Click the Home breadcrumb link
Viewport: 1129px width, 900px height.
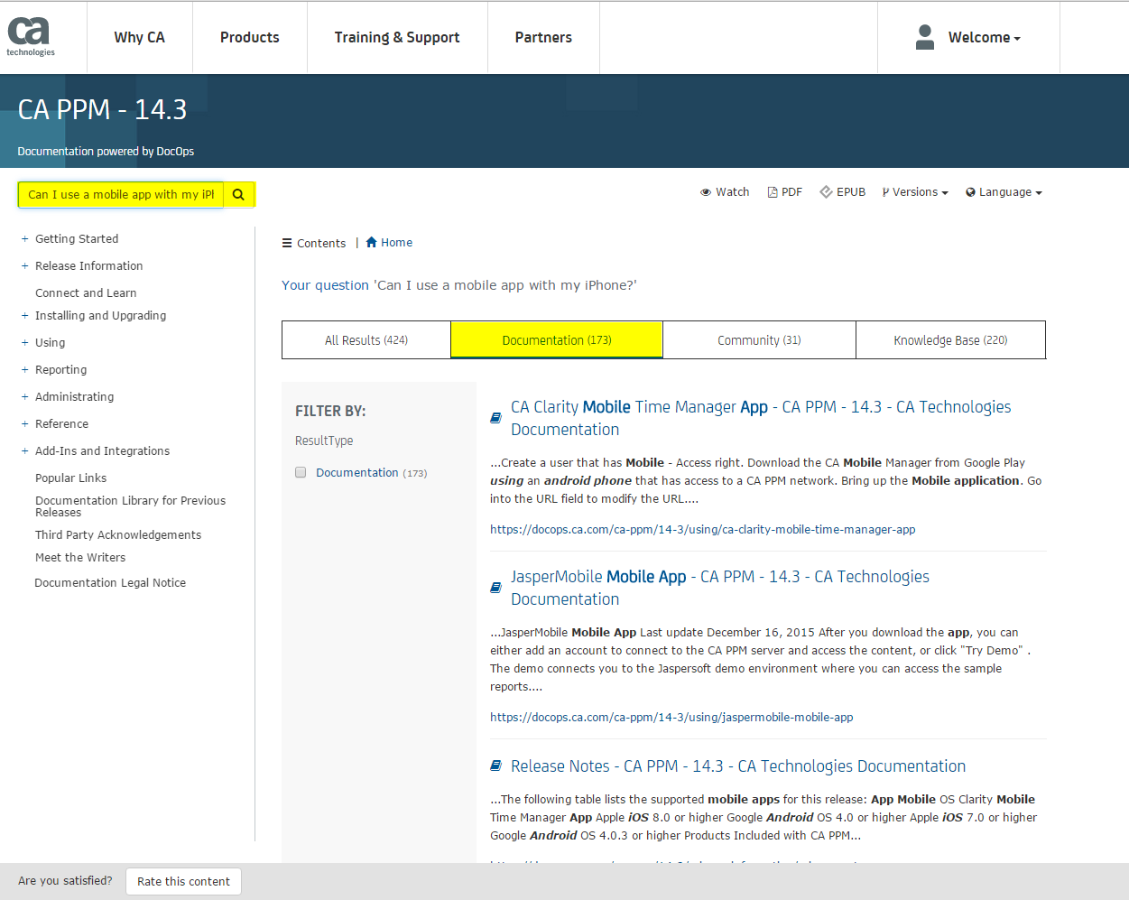397,243
